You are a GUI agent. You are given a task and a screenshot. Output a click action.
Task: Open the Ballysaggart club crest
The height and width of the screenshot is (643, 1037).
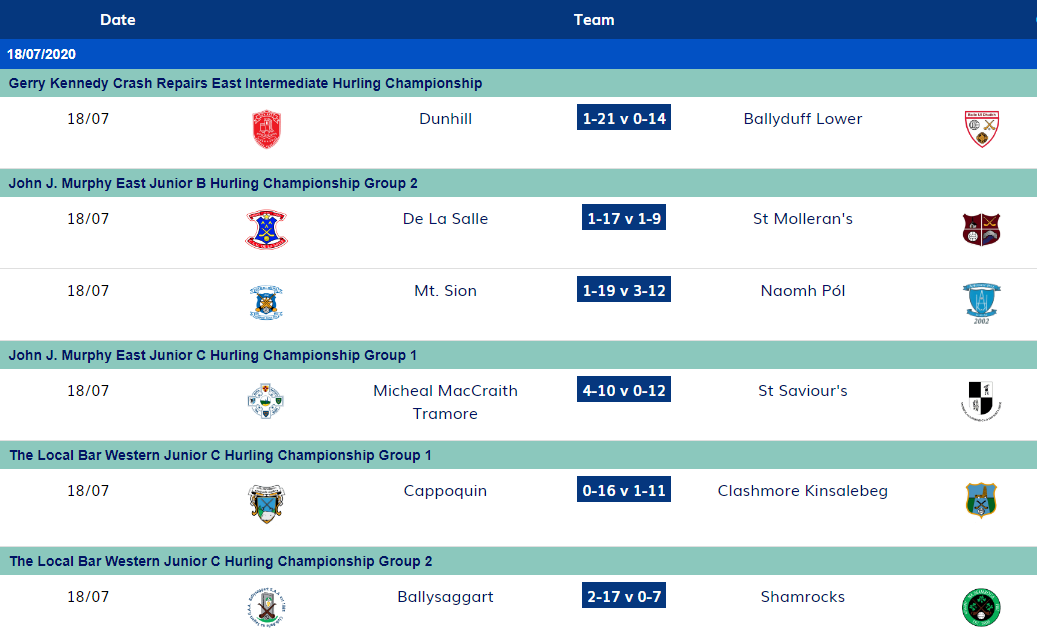(x=266, y=606)
